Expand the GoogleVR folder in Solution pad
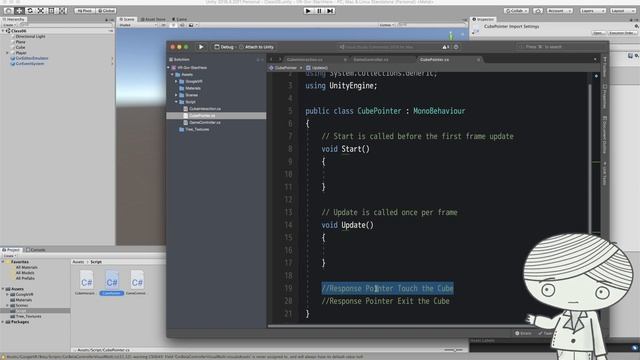This screenshot has height=360, width=640. (x=176, y=81)
